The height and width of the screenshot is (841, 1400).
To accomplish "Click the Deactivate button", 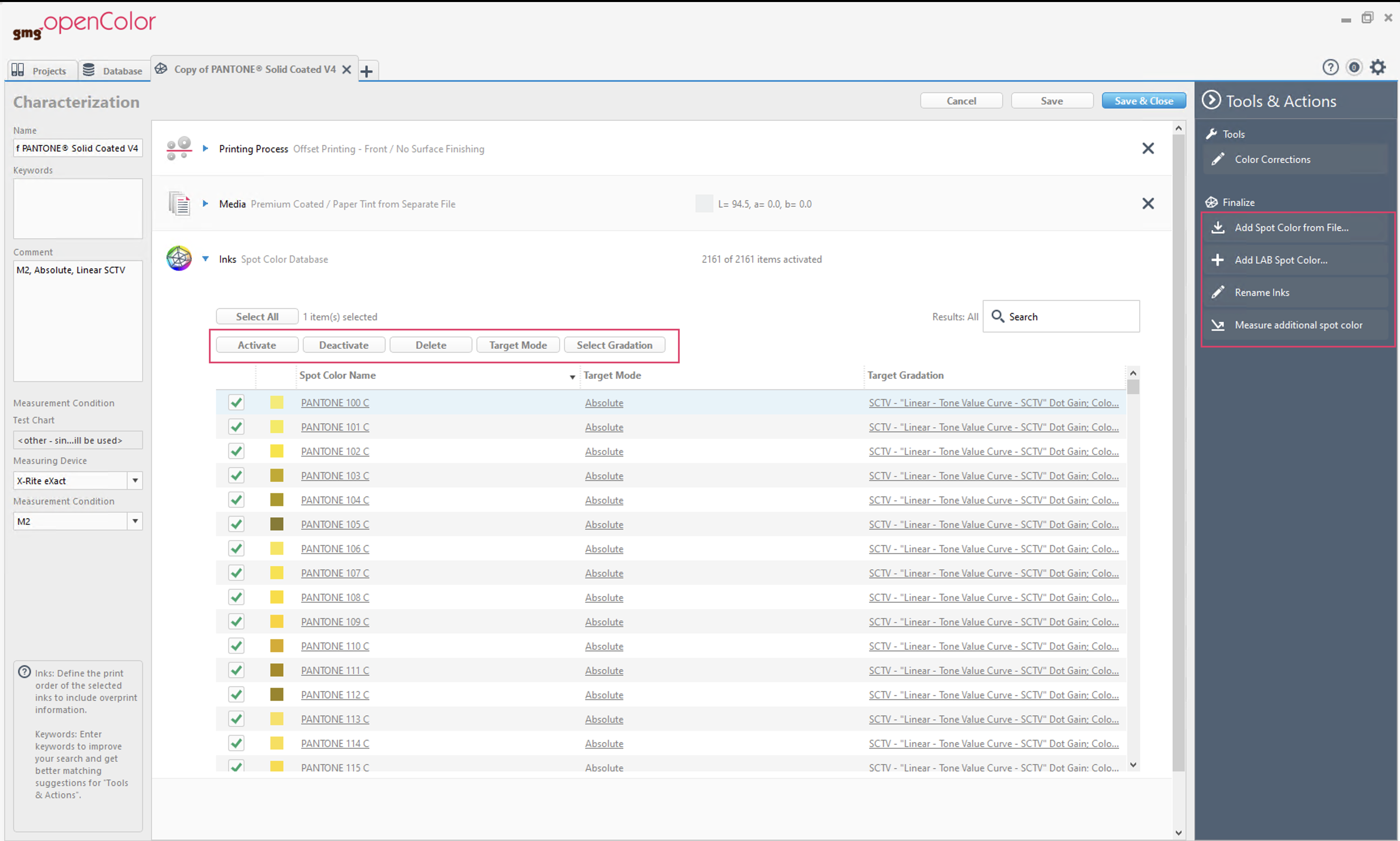I will 344,345.
